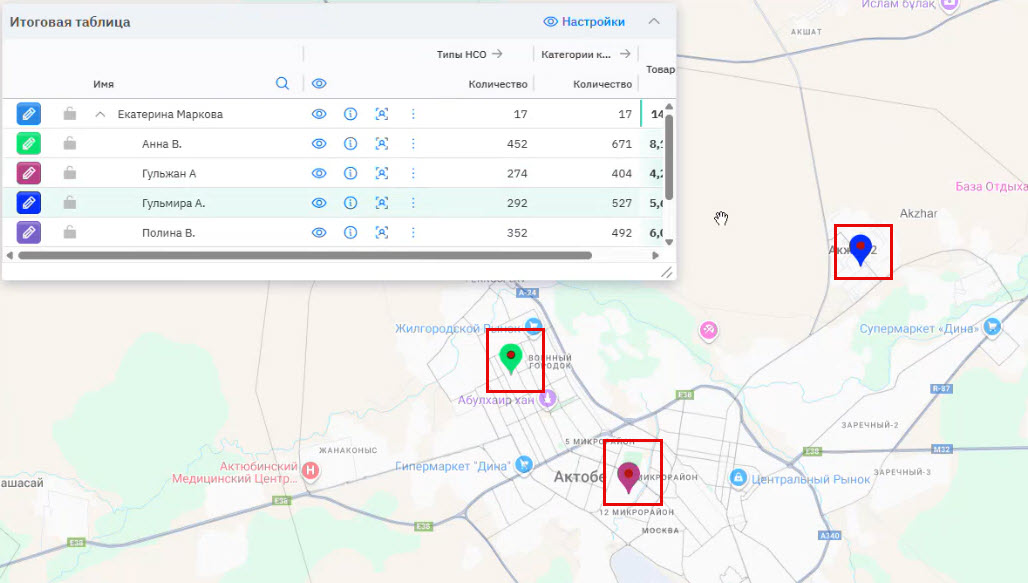1028x583 pixels.
Task: Click the lock icon for Полина В.
Action: point(69,233)
